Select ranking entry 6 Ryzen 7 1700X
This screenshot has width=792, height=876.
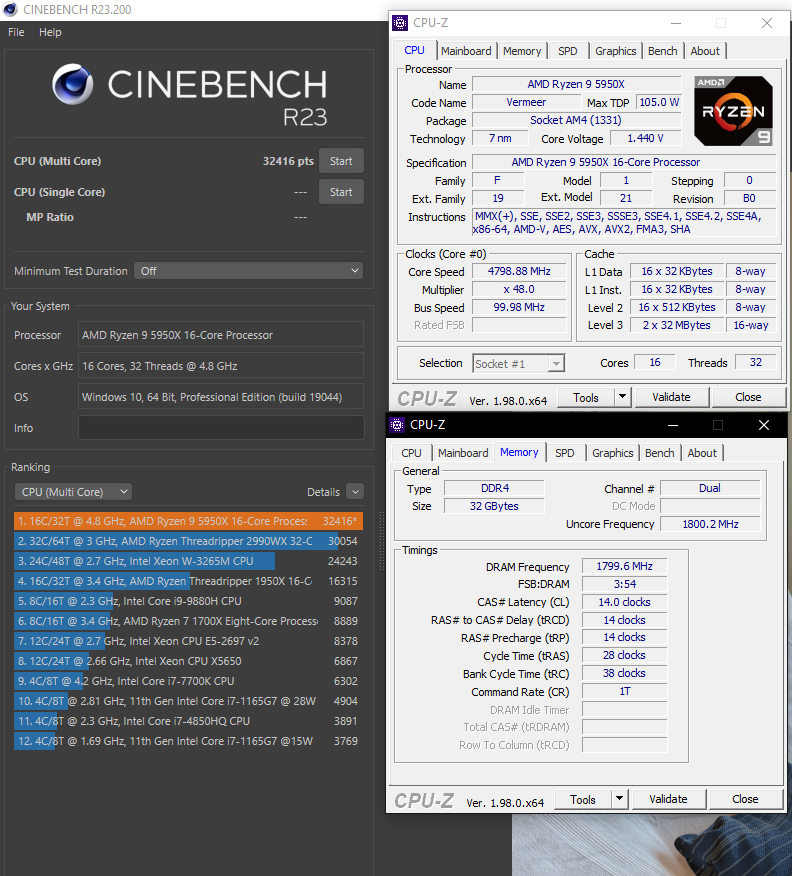click(188, 621)
